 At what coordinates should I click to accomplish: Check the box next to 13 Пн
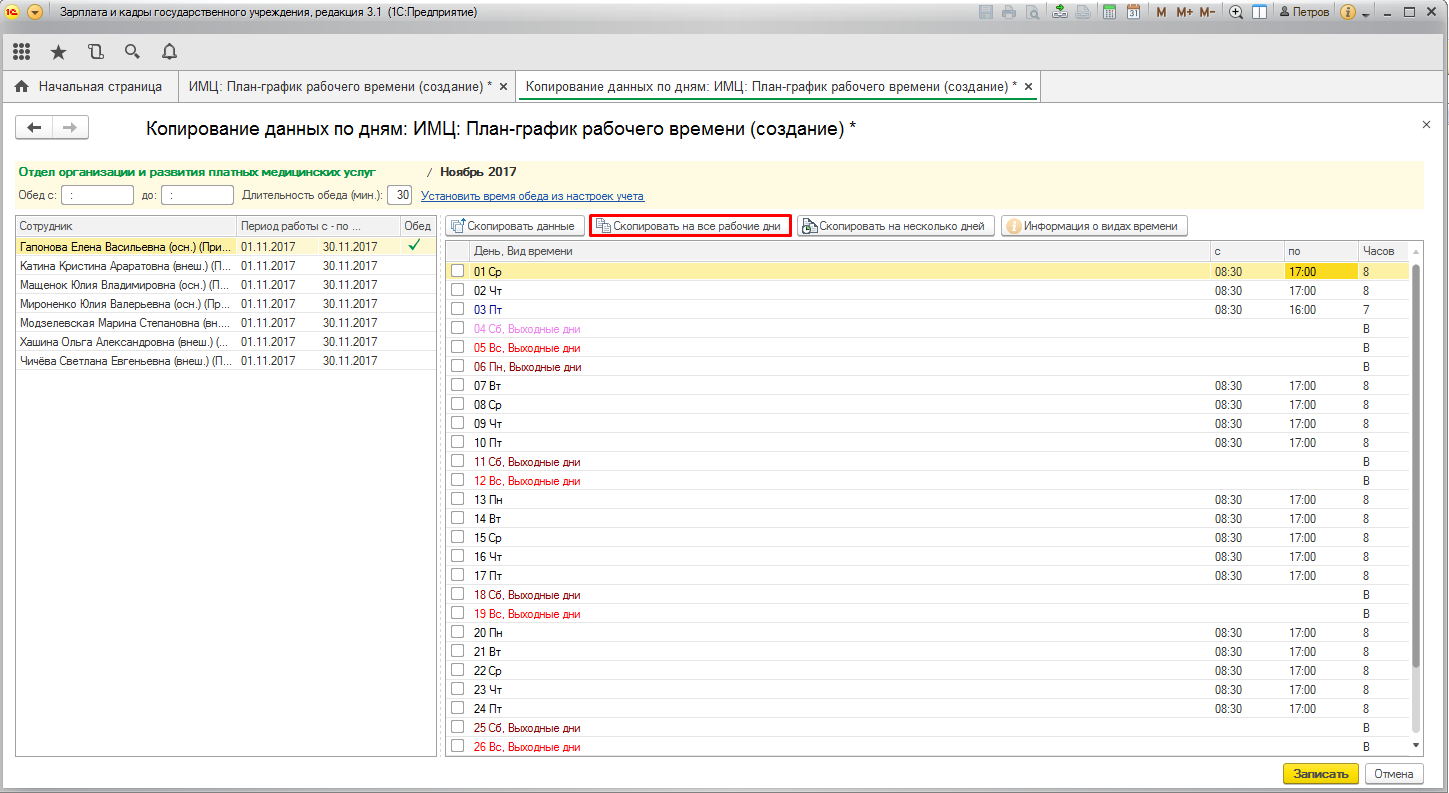coord(457,499)
